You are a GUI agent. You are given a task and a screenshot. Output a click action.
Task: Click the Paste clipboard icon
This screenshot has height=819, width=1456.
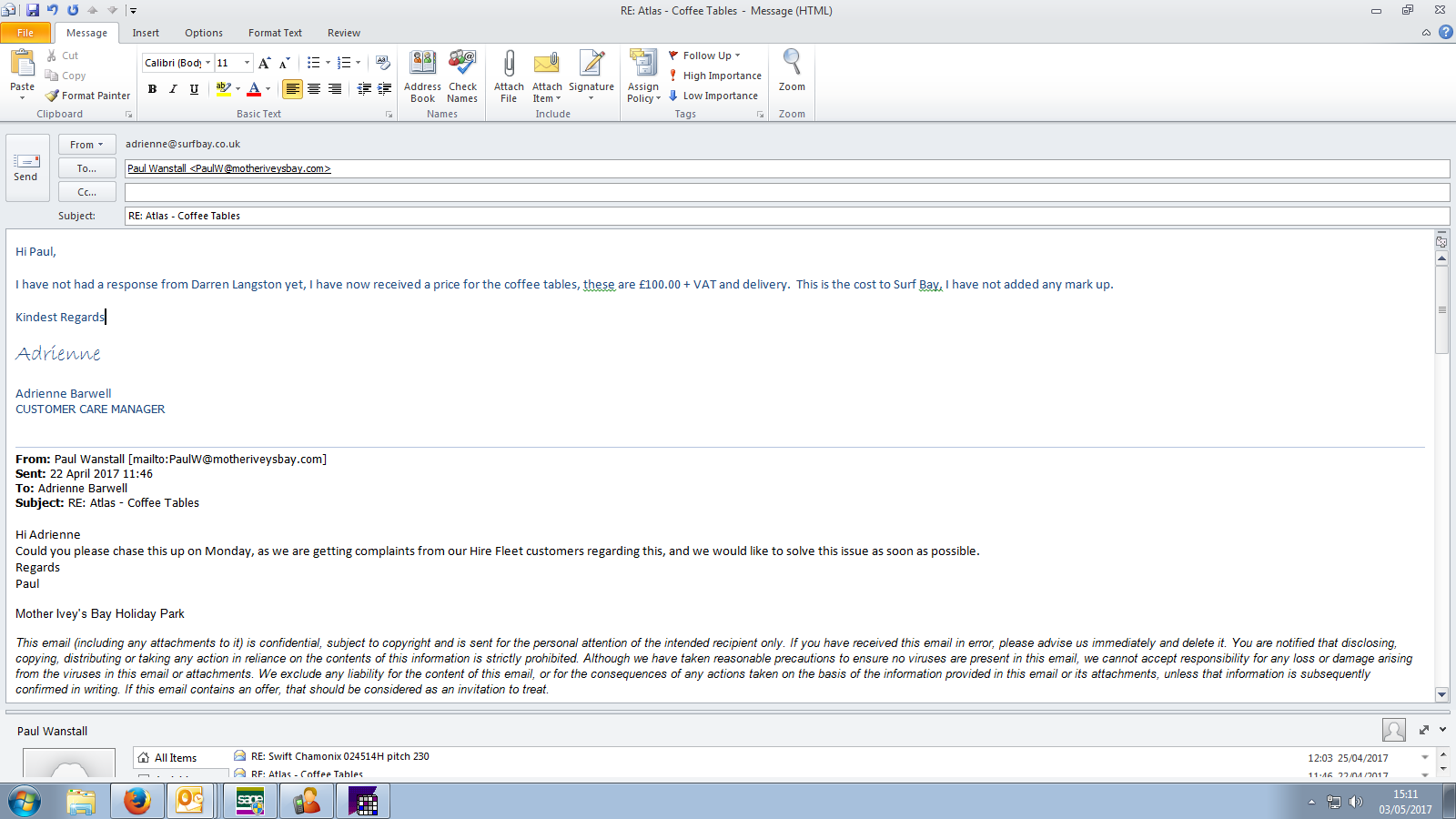[x=22, y=64]
